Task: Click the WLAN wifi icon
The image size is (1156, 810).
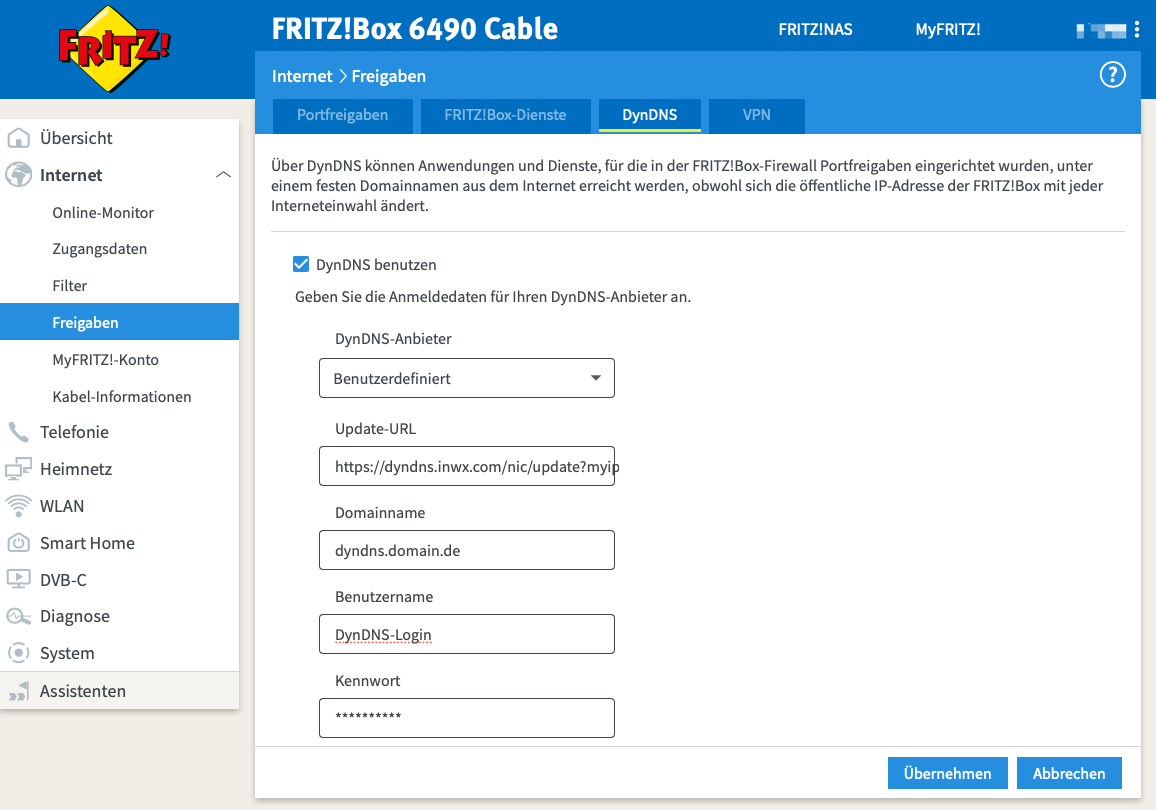Action: click(x=18, y=506)
